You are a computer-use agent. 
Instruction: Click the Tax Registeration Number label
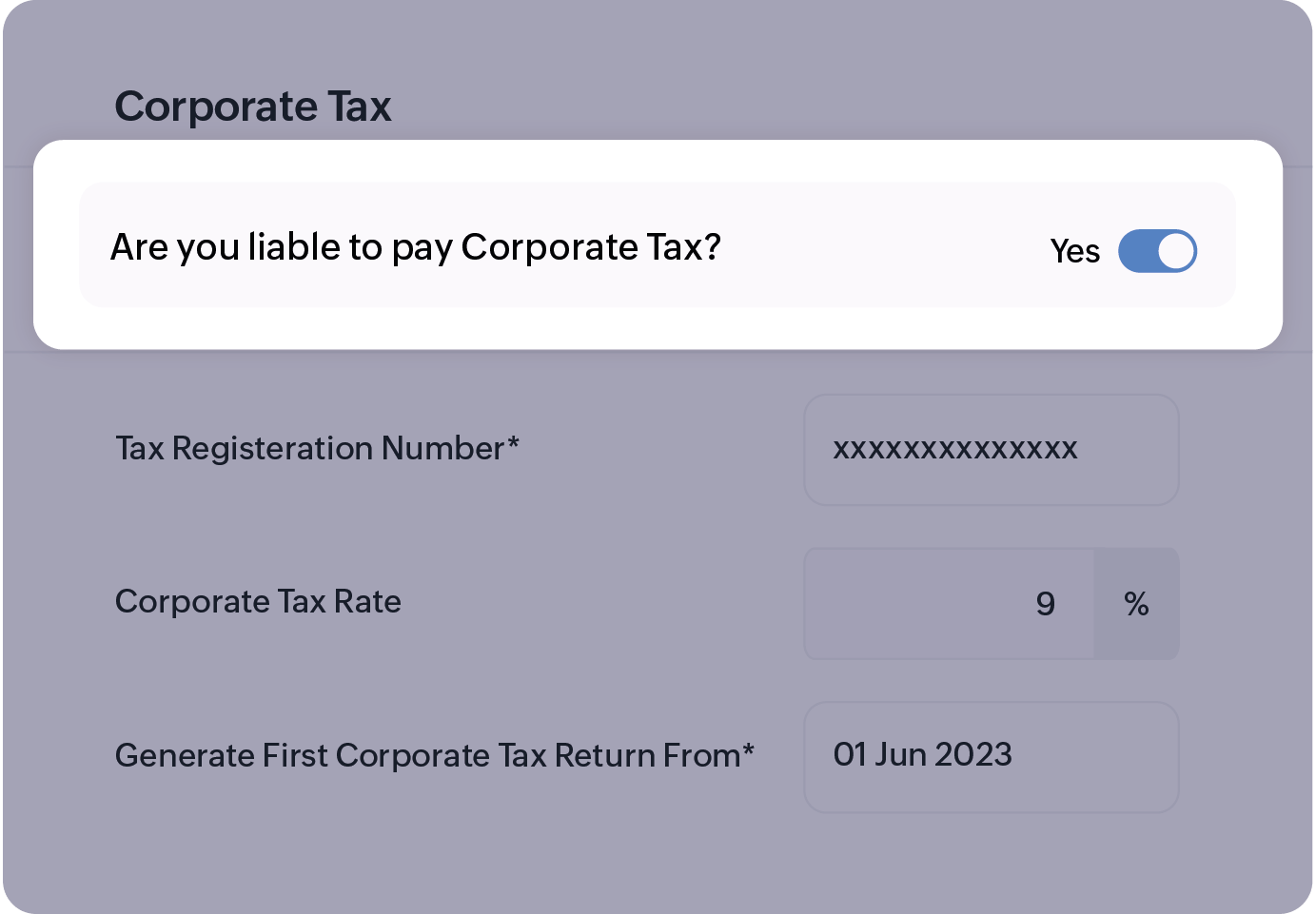(316, 448)
